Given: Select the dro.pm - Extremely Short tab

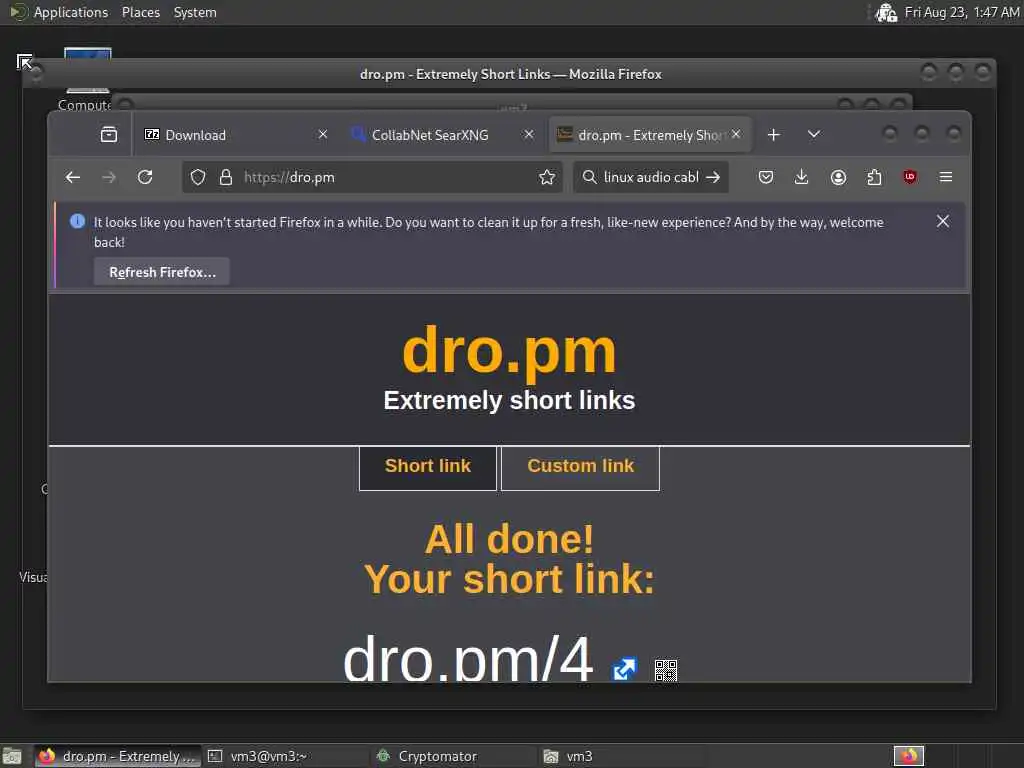Looking at the screenshot, I should [x=650, y=135].
